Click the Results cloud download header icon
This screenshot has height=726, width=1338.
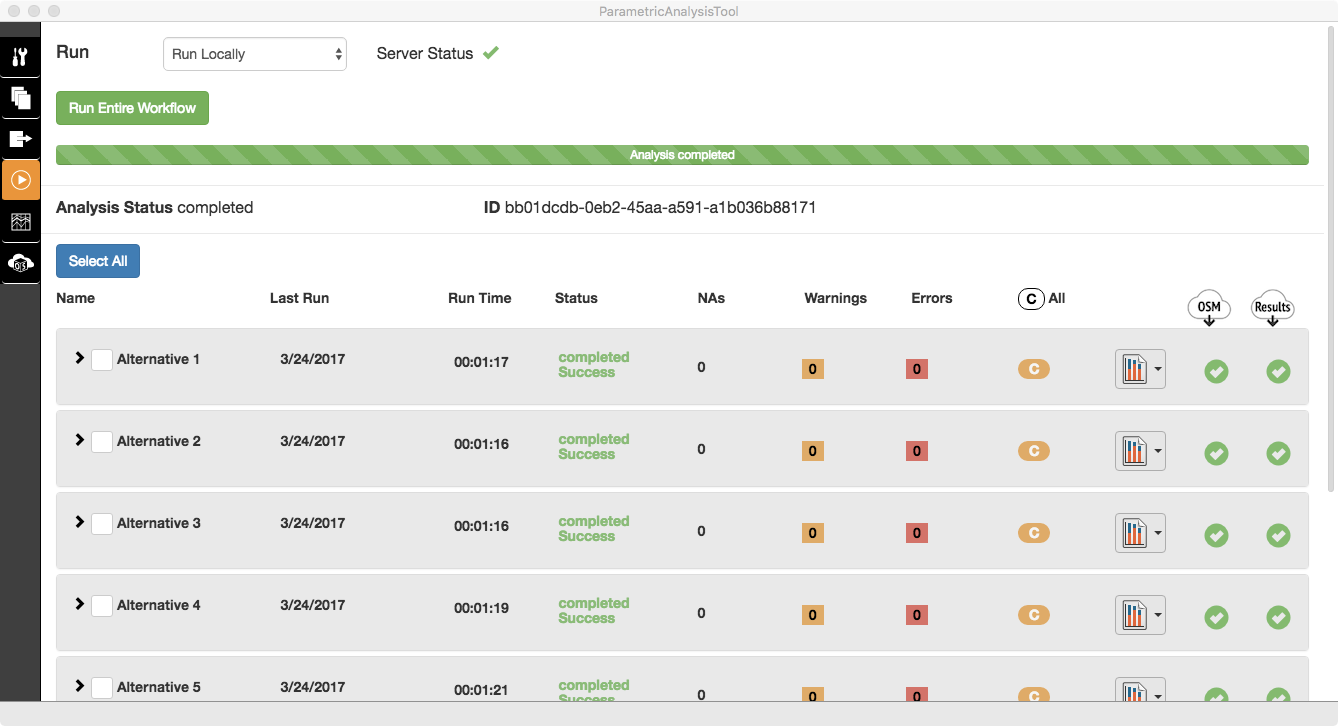click(1272, 309)
